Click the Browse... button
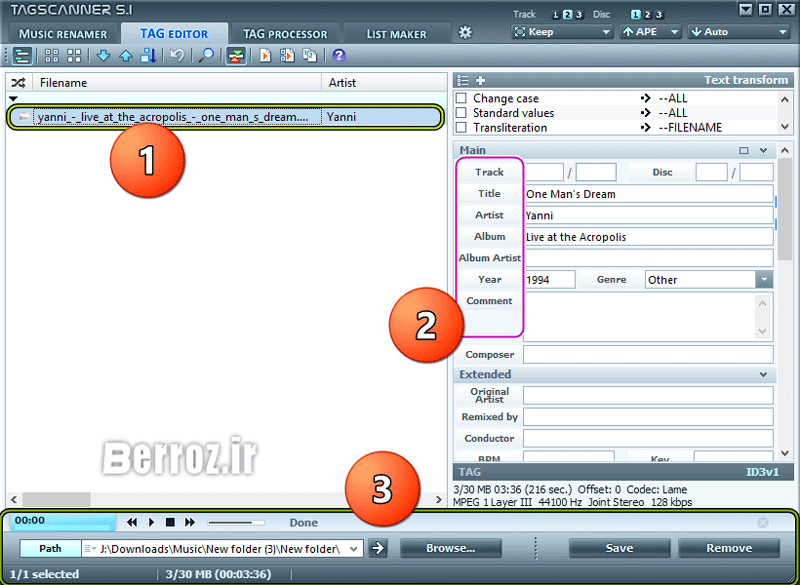 coord(451,548)
